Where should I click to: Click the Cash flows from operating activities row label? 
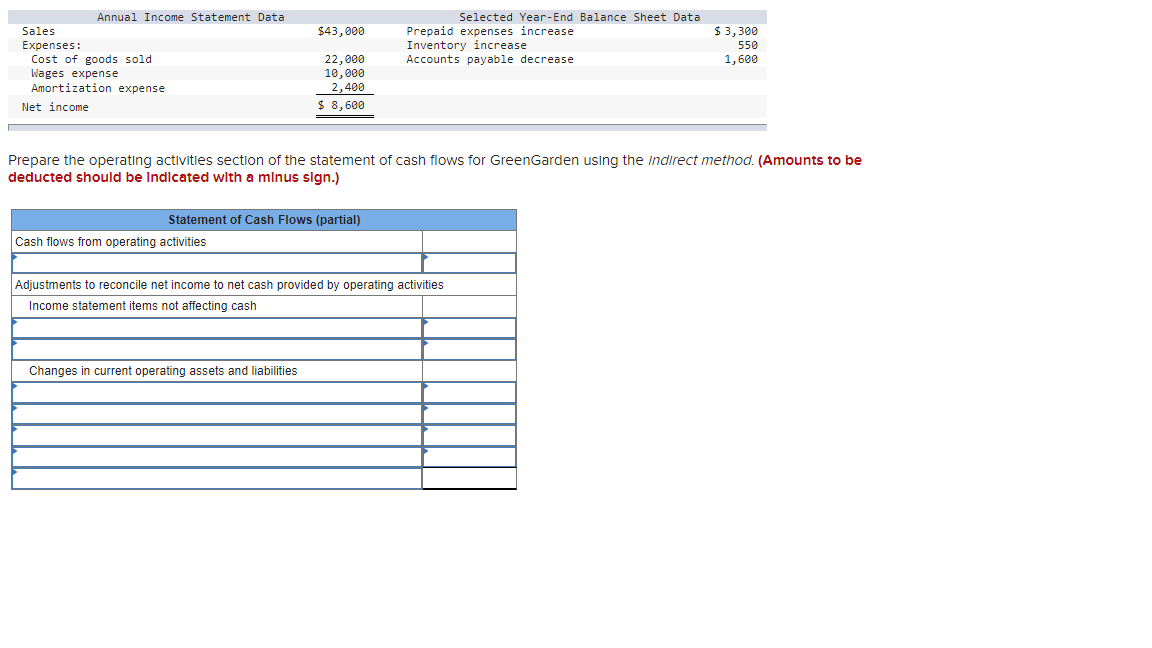(x=110, y=241)
